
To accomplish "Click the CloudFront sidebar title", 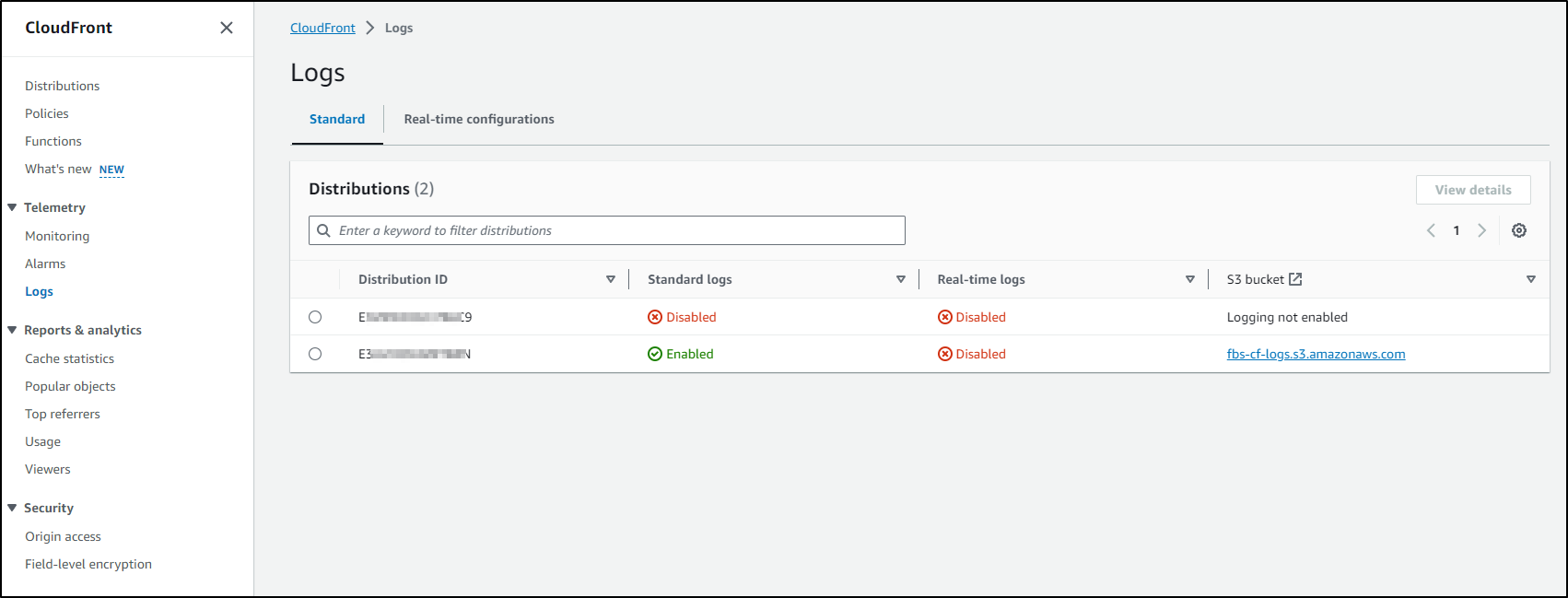I will click(69, 28).
